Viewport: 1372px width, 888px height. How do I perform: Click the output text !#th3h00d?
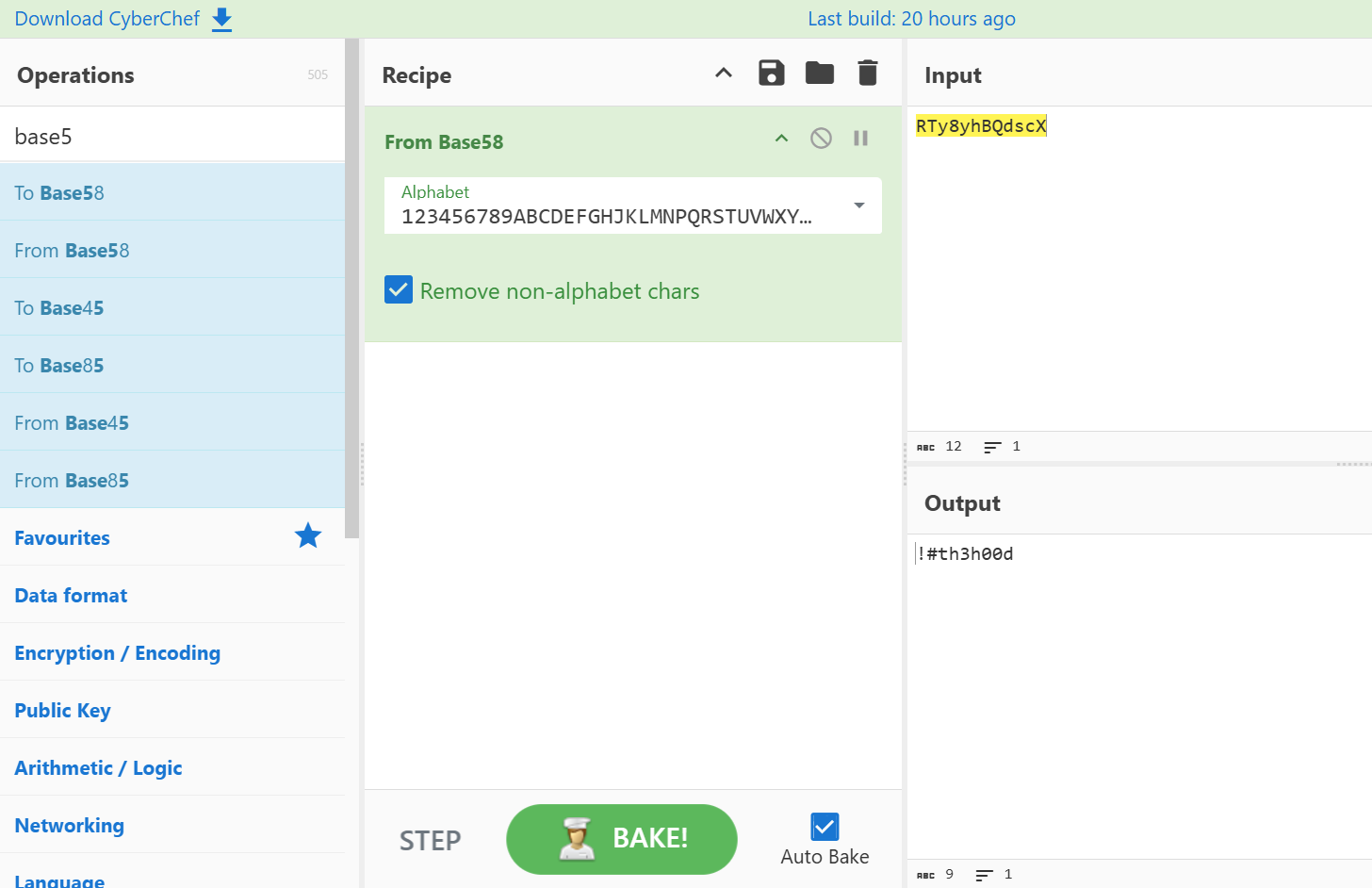(x=966, y=553)
